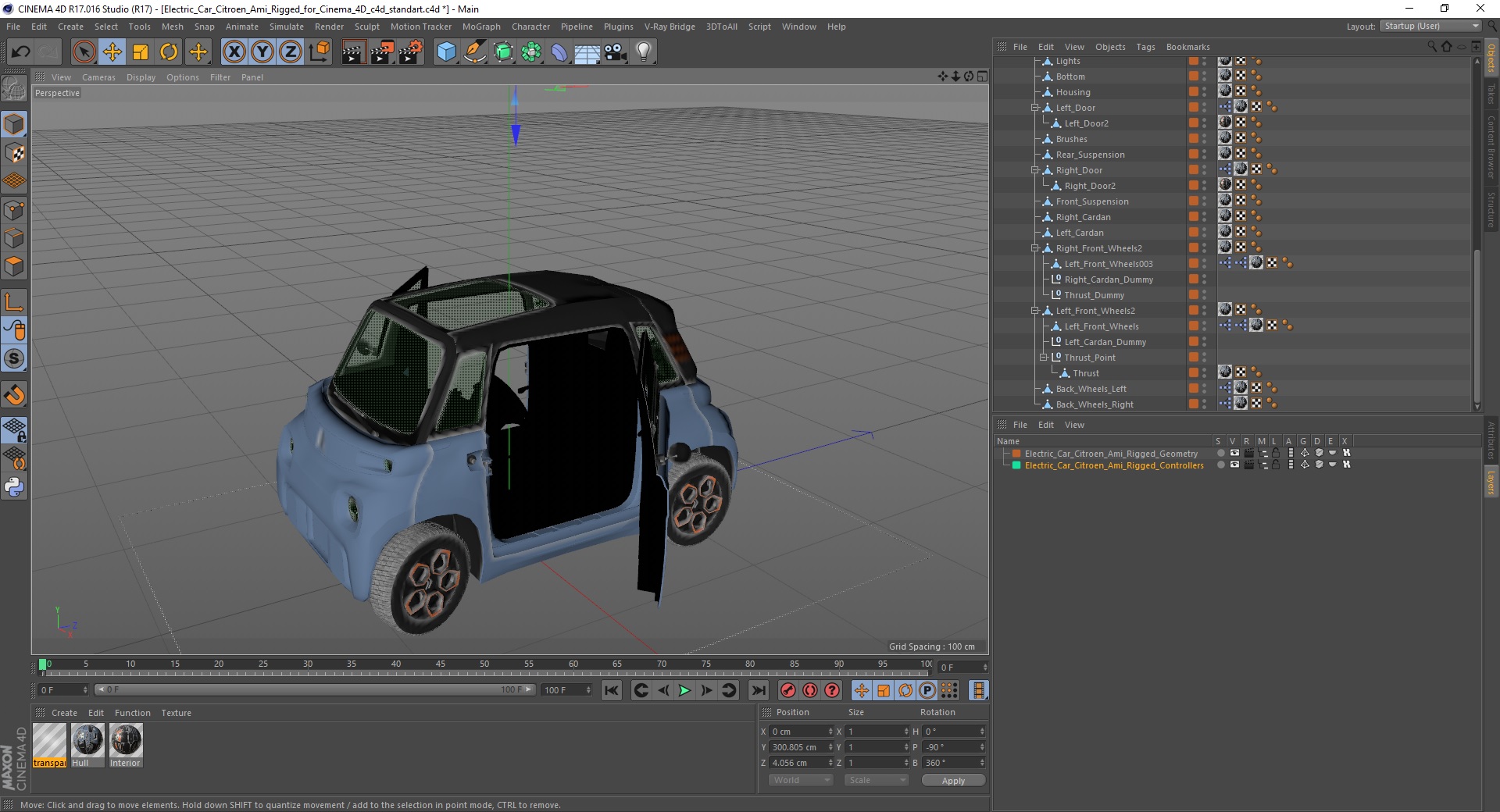Activate the Scale tool

[141, 52]
